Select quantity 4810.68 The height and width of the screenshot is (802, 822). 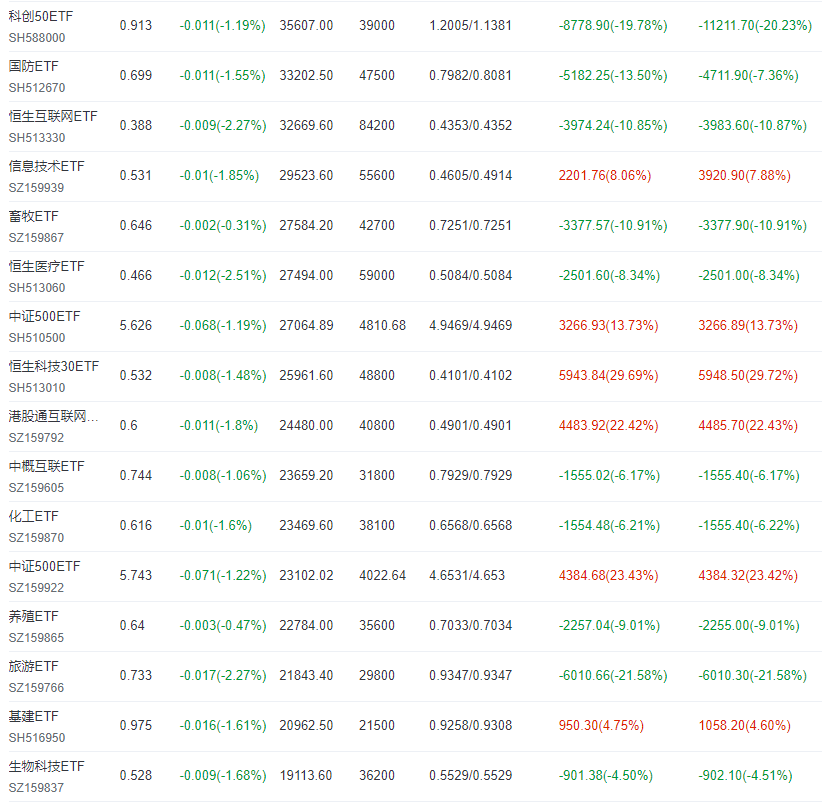click(x=383, y=326)
